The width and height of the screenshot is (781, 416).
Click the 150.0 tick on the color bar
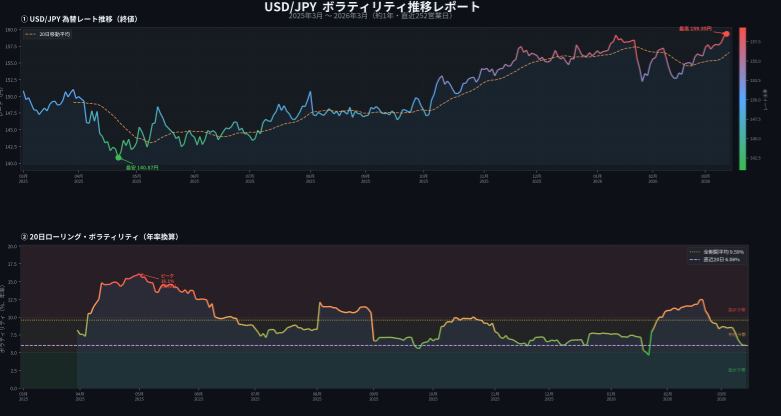pyautogui.click(x=755, y=100)
